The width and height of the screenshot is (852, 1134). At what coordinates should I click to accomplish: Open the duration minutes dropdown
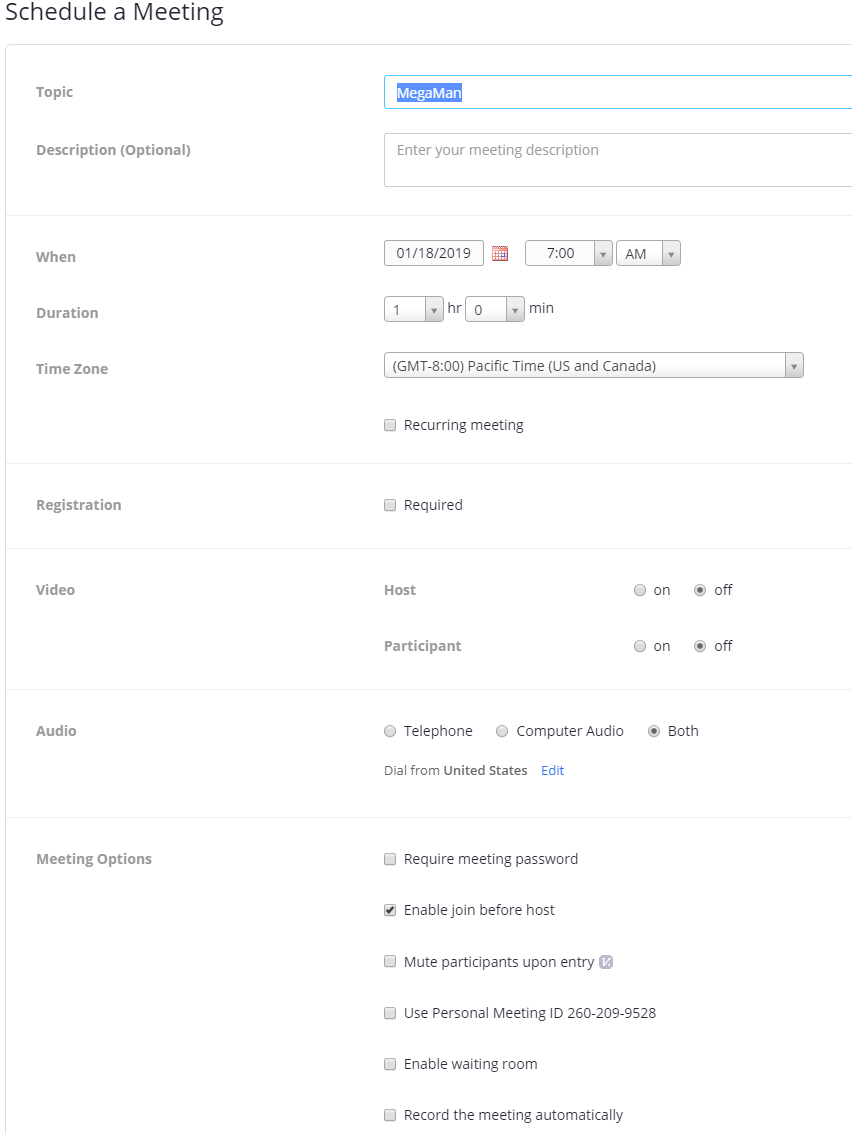(x=513, y=309)
